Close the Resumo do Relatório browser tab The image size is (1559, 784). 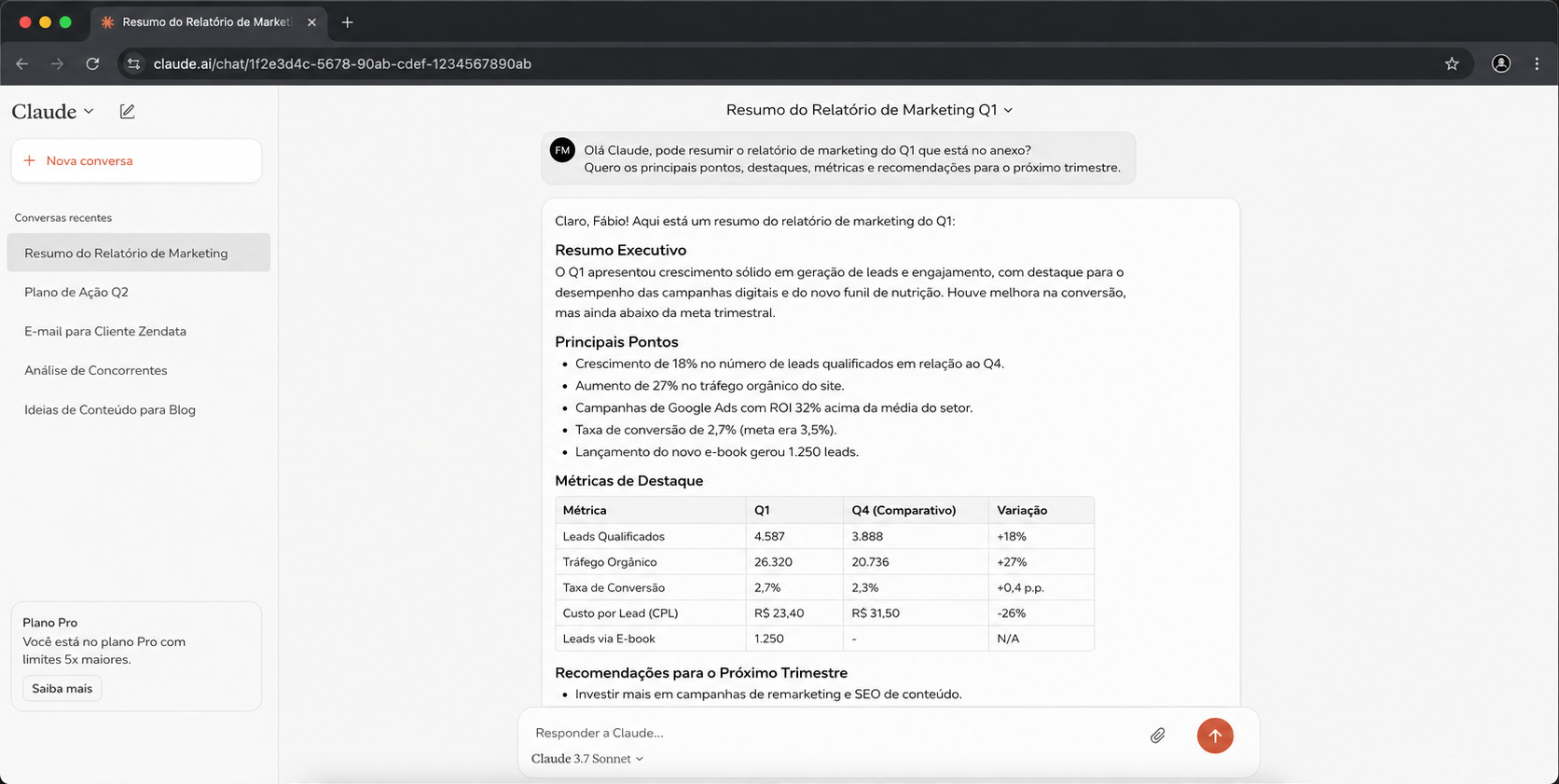click(311, 21)
